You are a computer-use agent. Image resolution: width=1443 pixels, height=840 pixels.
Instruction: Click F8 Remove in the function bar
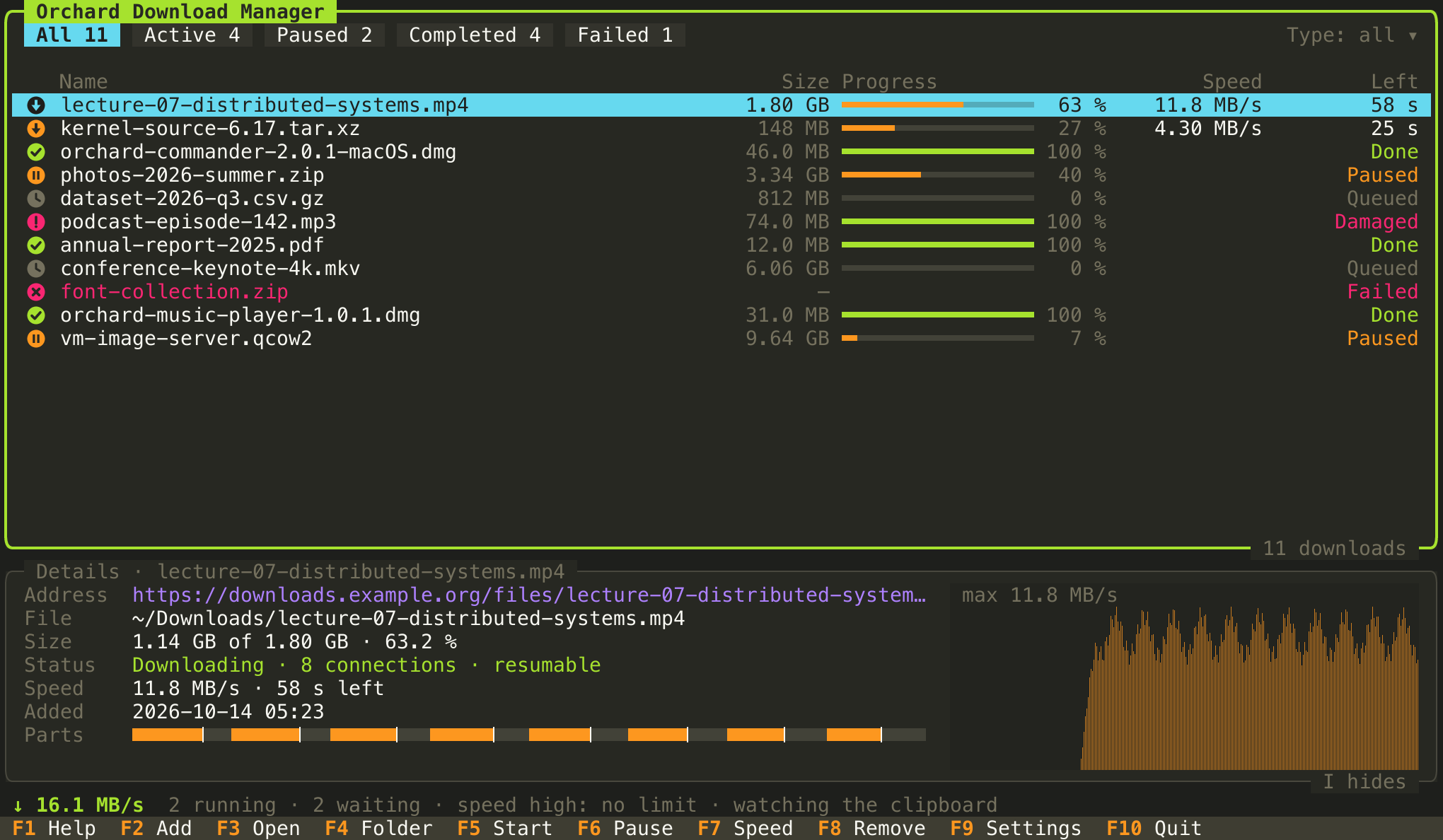871,828
